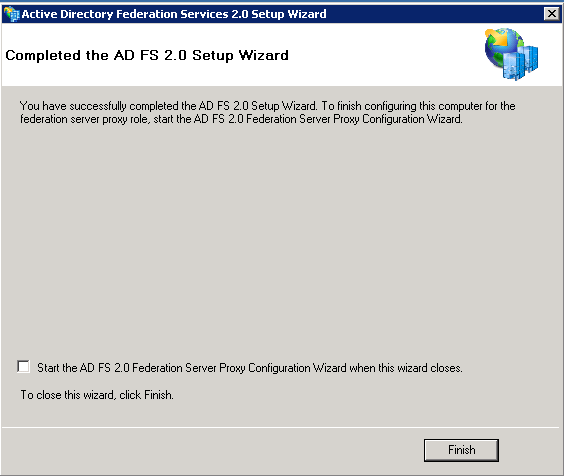Viewport: 564px width, 476px height.
Task: Click the Finish button
Action: [x=461, y=450]
